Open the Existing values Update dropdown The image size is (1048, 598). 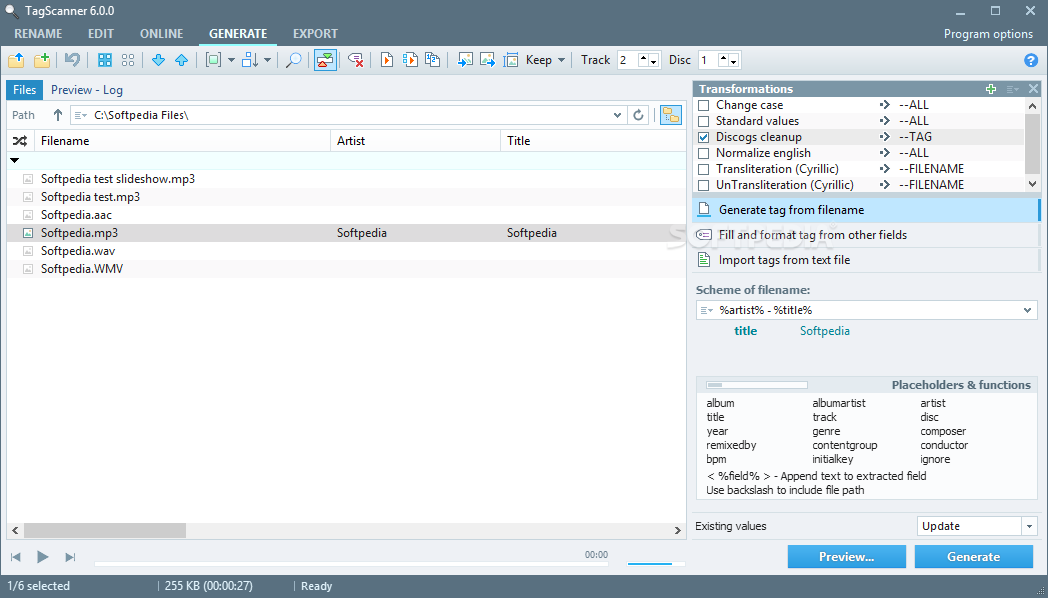click(1029, 527)
